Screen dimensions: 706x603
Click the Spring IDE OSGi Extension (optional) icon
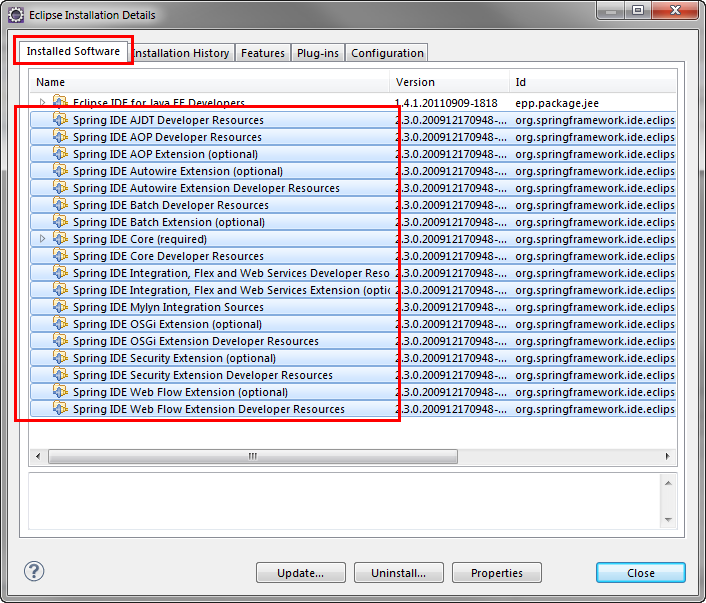click(60, 324)
